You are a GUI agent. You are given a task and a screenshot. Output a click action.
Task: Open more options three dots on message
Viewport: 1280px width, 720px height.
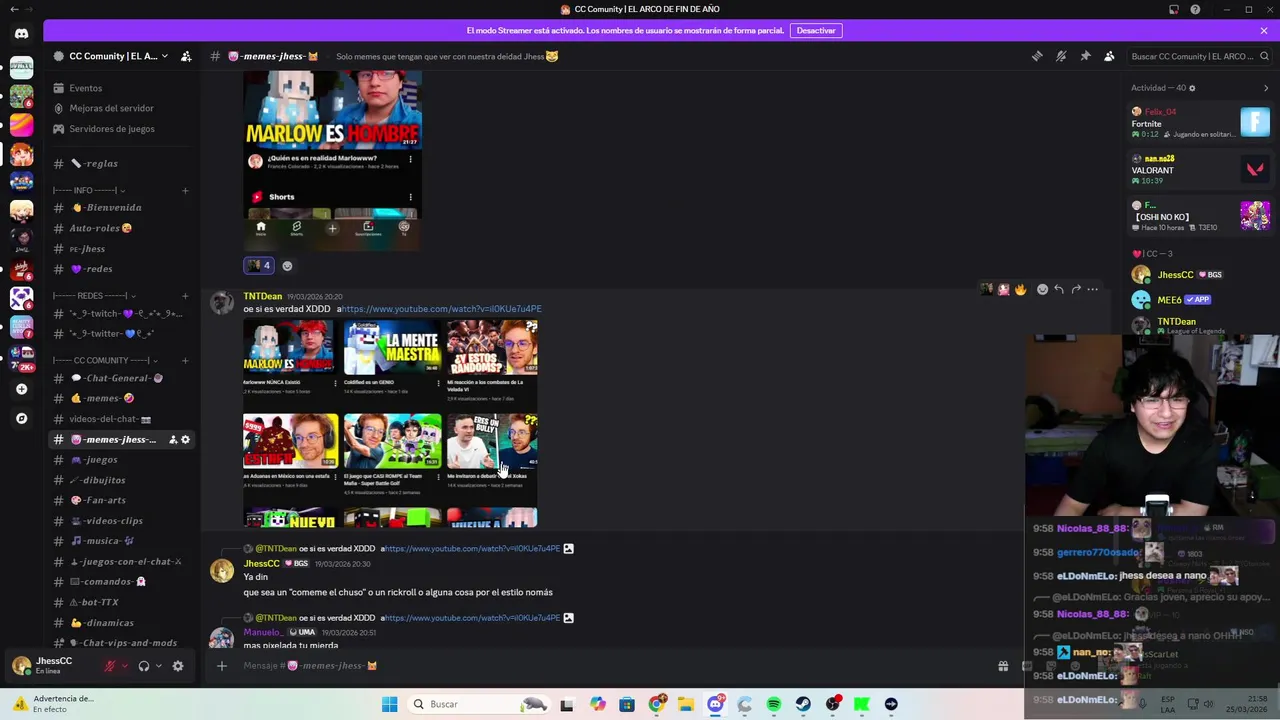1093,289
